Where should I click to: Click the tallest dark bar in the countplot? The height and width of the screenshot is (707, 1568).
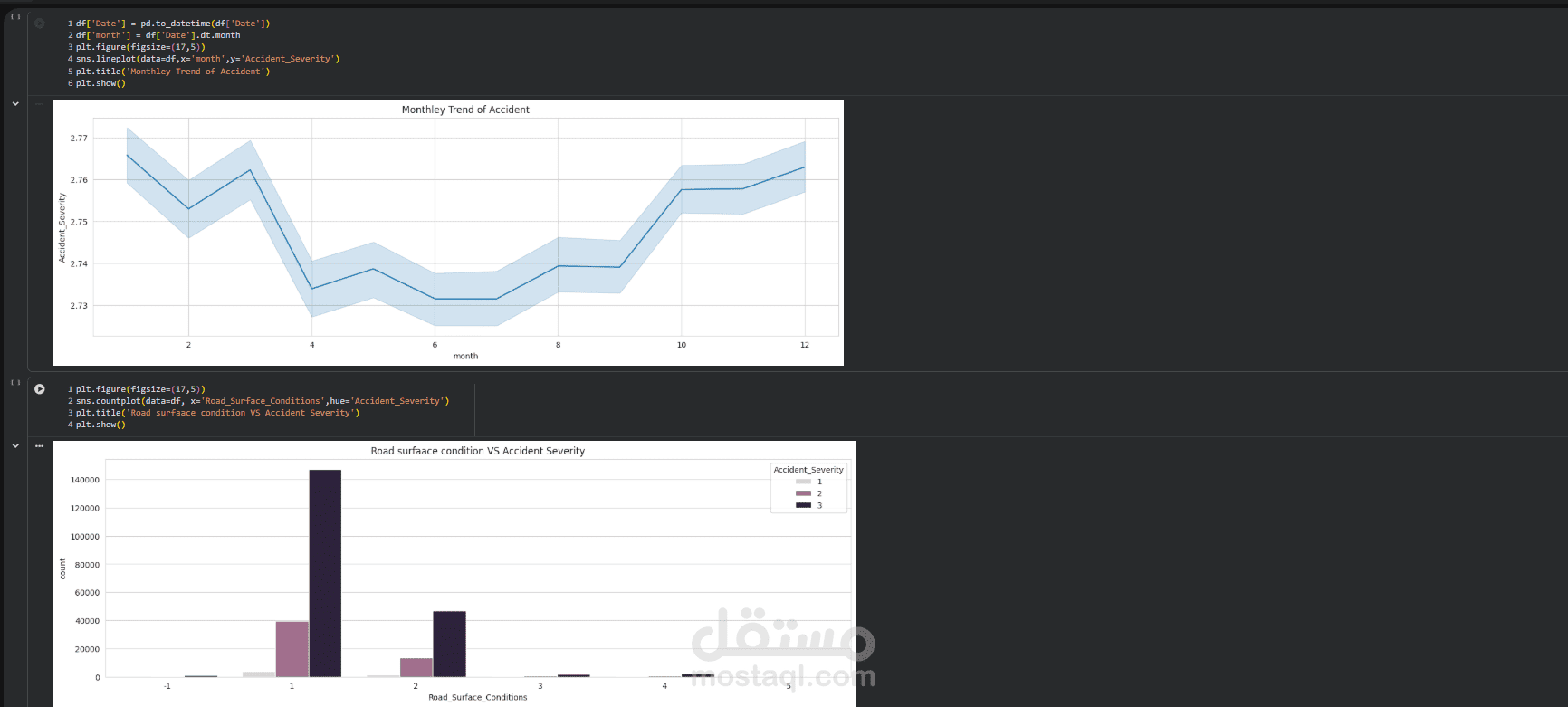click(x=325, y=573)
